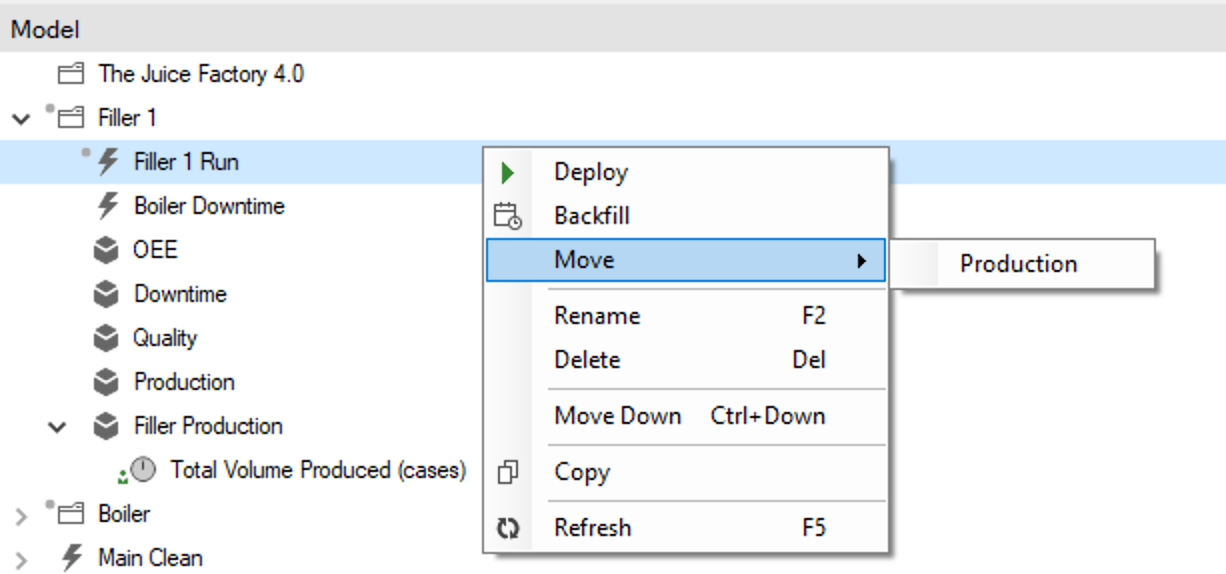The width and height of the screenshot is (1226, 574).
Task: Expand the Main Clean node
Action: [21, 559]
